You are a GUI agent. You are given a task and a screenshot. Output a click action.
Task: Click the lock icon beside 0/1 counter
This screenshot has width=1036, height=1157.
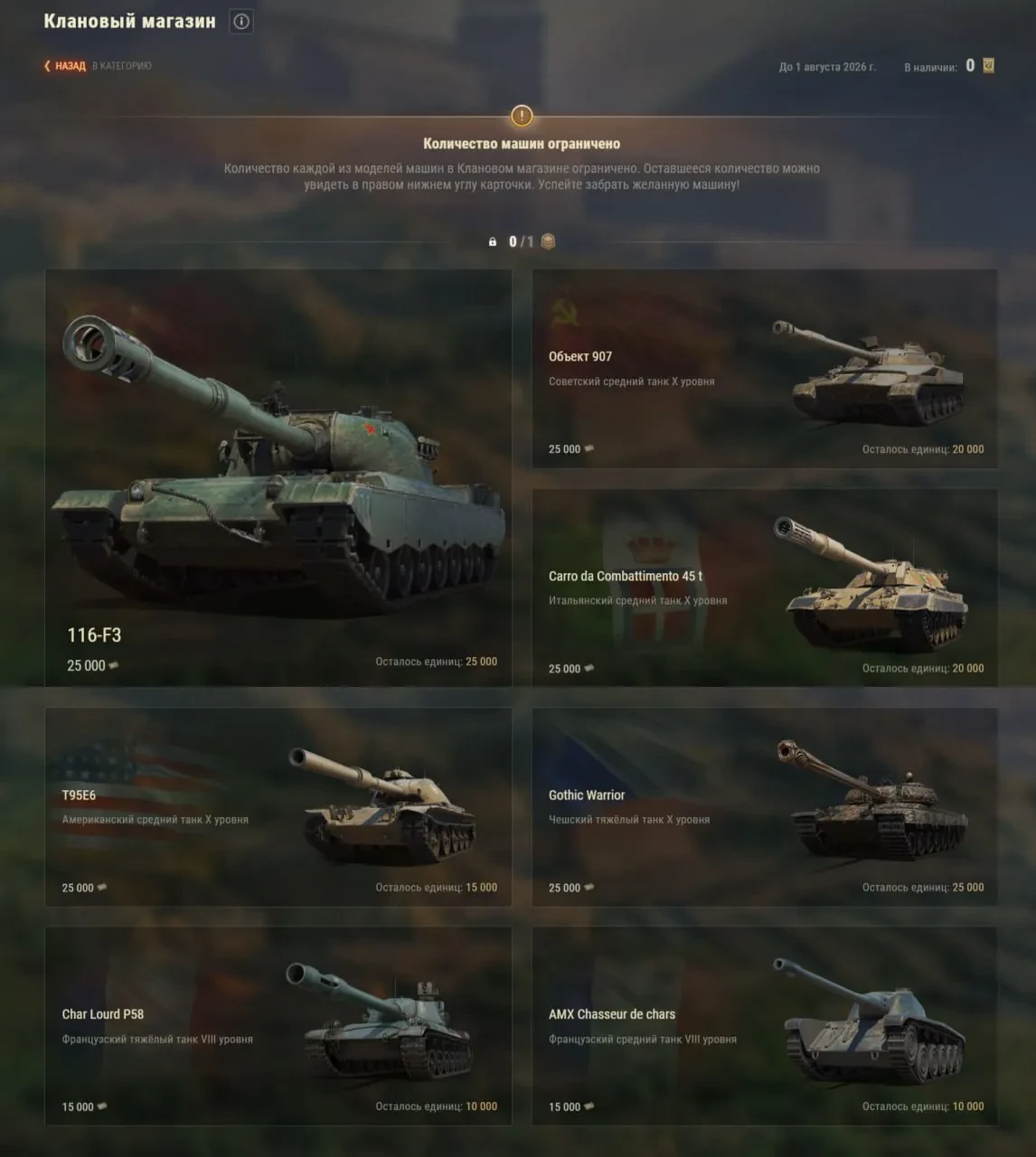pos(493,242)
